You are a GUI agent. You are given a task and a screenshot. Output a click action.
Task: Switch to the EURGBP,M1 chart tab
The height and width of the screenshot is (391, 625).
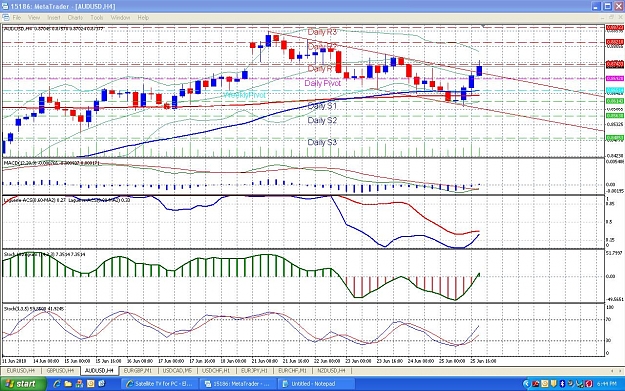coord(138,371)
